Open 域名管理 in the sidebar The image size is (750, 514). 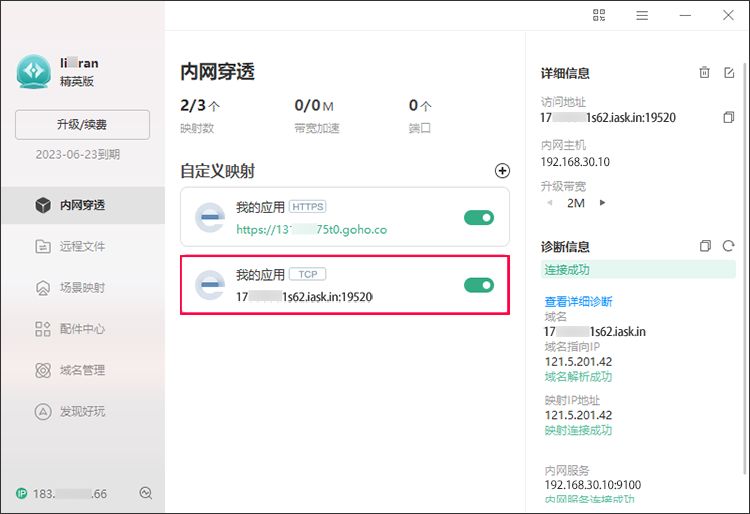pos(83,370)
